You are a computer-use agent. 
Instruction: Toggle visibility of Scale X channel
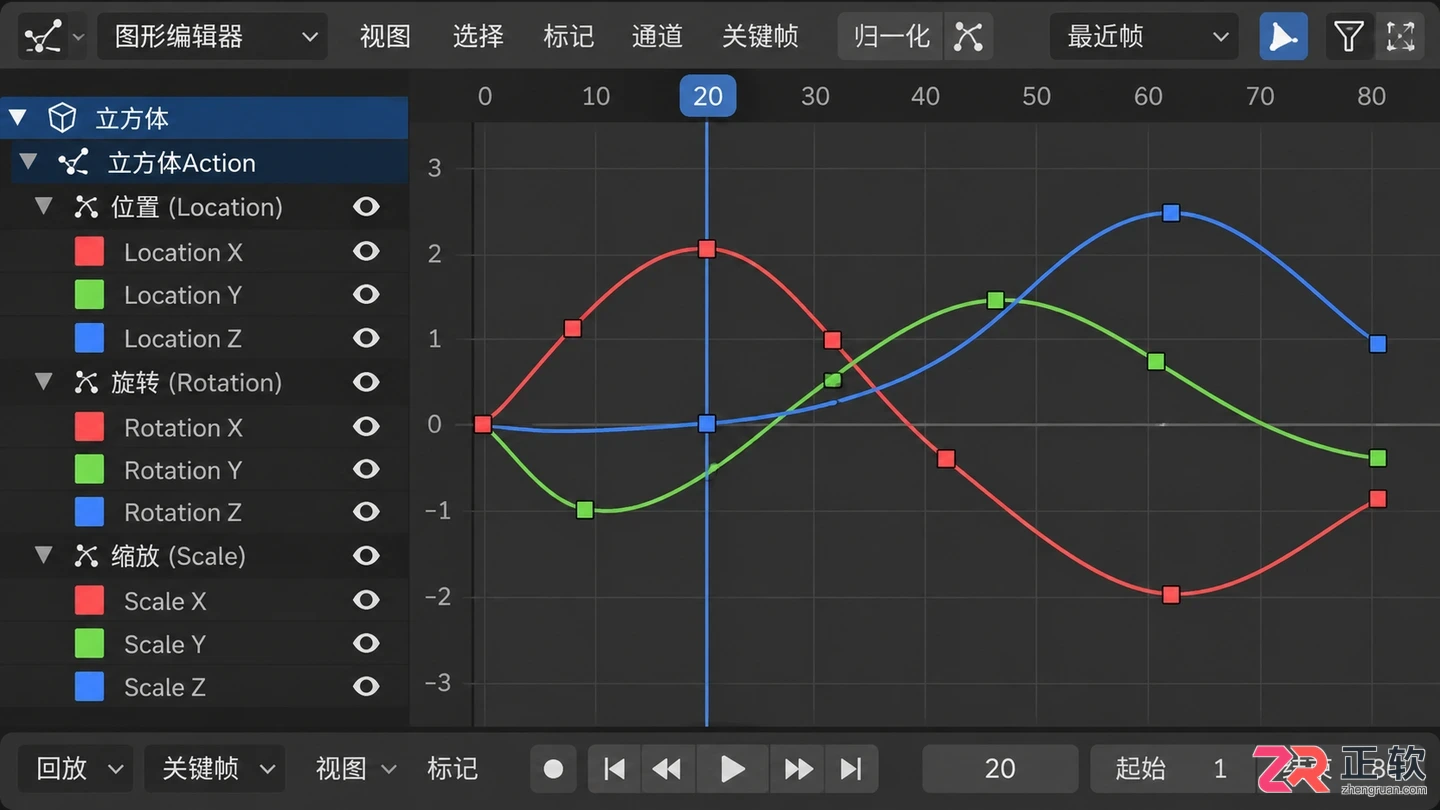click(x=366, y=600)
